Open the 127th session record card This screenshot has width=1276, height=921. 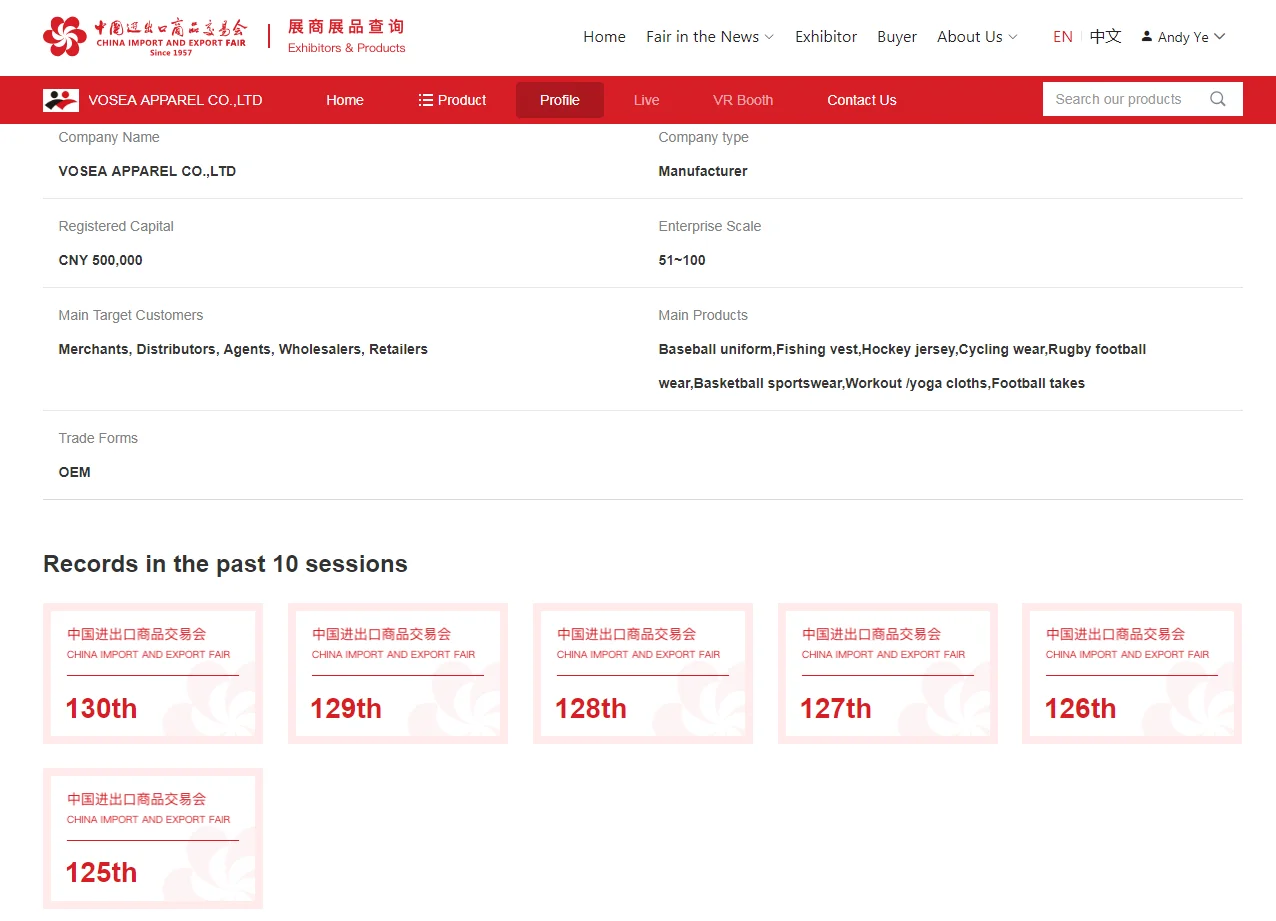pyautogui.click(x=887, y=673)
